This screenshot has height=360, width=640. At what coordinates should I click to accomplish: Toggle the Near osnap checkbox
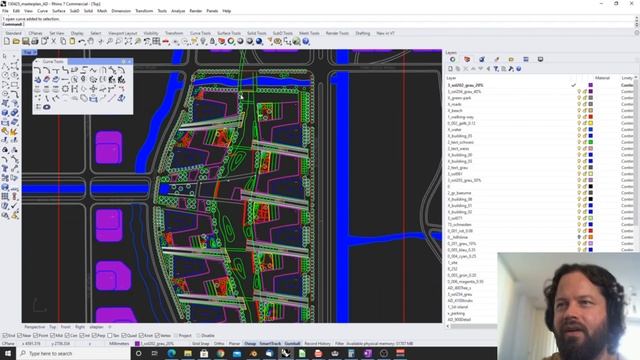(20, 336)
